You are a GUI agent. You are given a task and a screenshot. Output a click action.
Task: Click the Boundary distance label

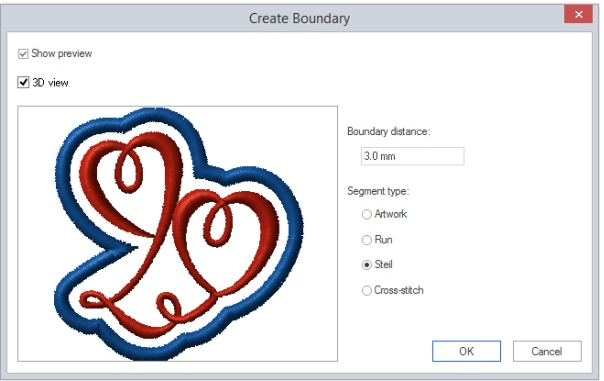click(388, 131)
